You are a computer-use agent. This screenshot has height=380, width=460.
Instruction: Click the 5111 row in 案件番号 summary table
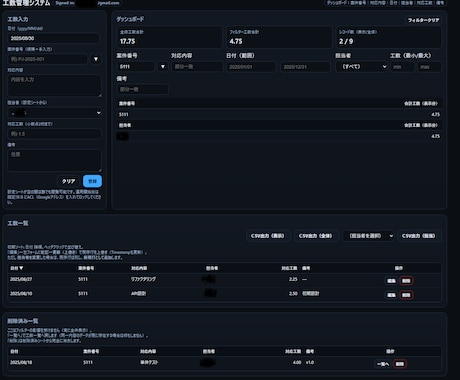tap(279, 114)
